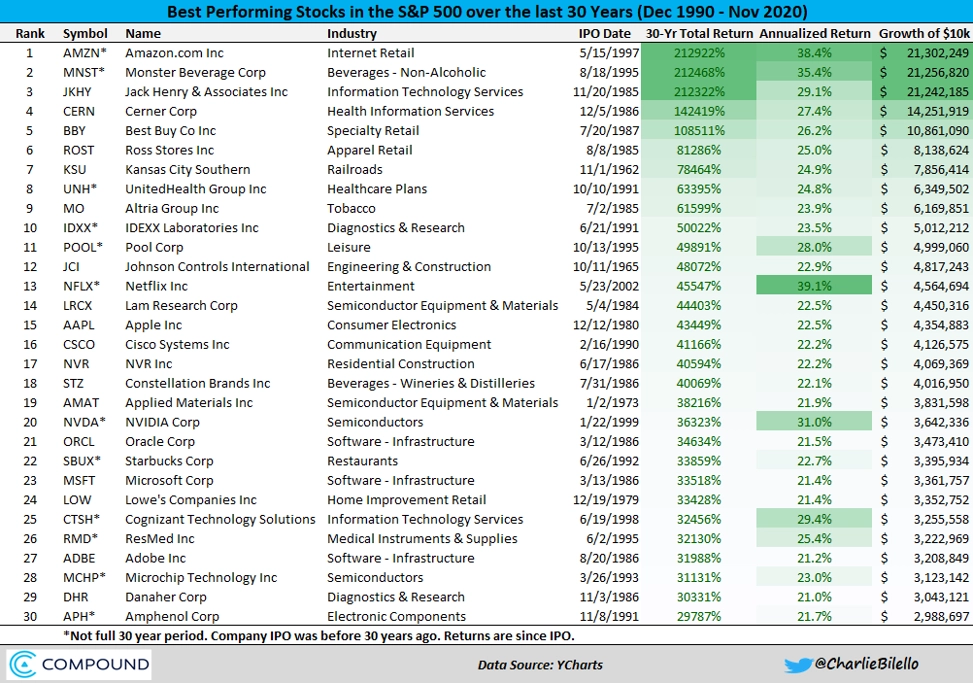Click the Tobacco industry cell
The height and width of the screenshot is (683, 973).
[351, 208]
